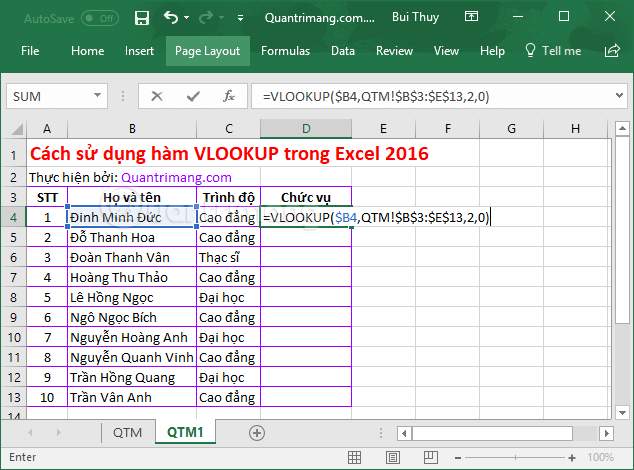The width and height of the screenshot is (634, 470).
Task: Switch to Page Layout view icon
Action: coord(393,457)
